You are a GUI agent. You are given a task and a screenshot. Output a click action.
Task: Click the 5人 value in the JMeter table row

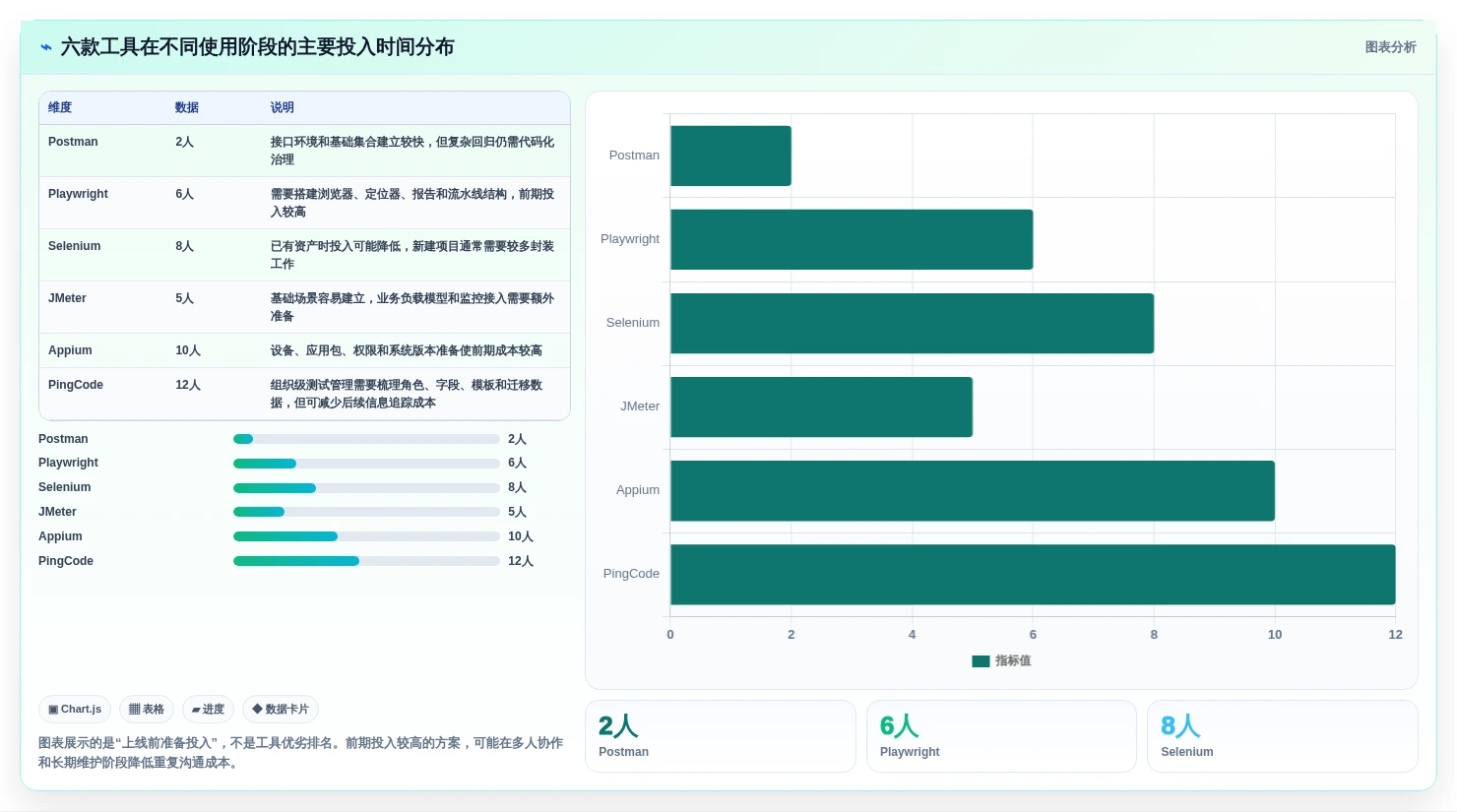[184, 298]
